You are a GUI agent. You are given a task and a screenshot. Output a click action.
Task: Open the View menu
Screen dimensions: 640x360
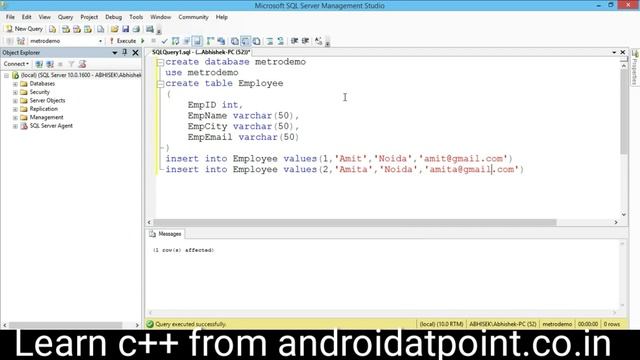tap(44, 17)
